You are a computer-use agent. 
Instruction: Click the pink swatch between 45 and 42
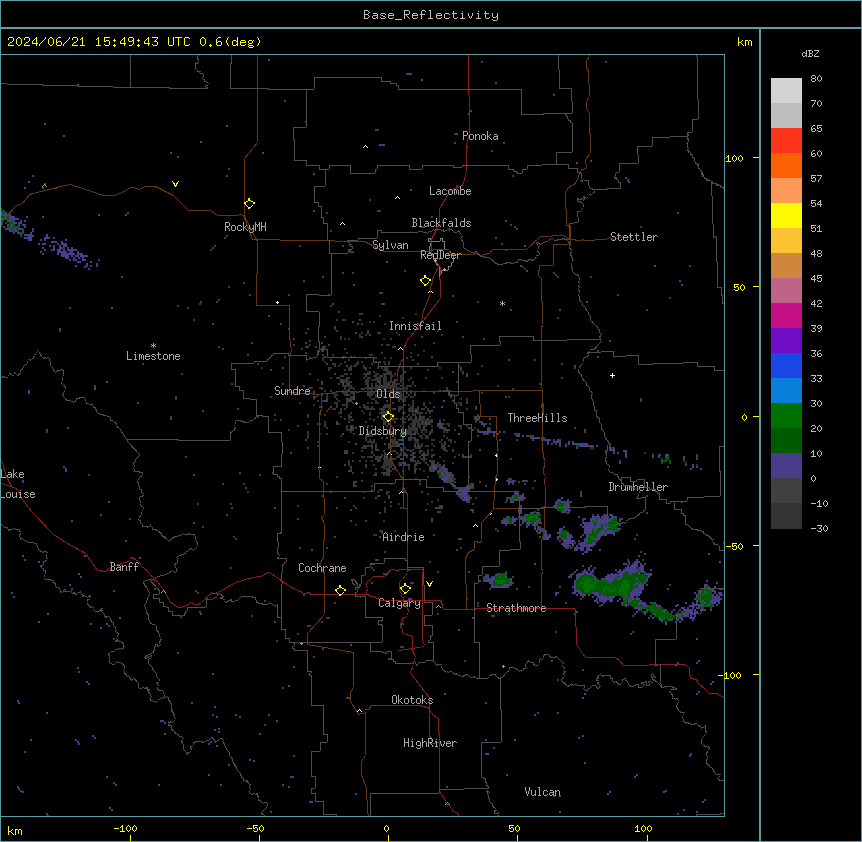(786, 291)
